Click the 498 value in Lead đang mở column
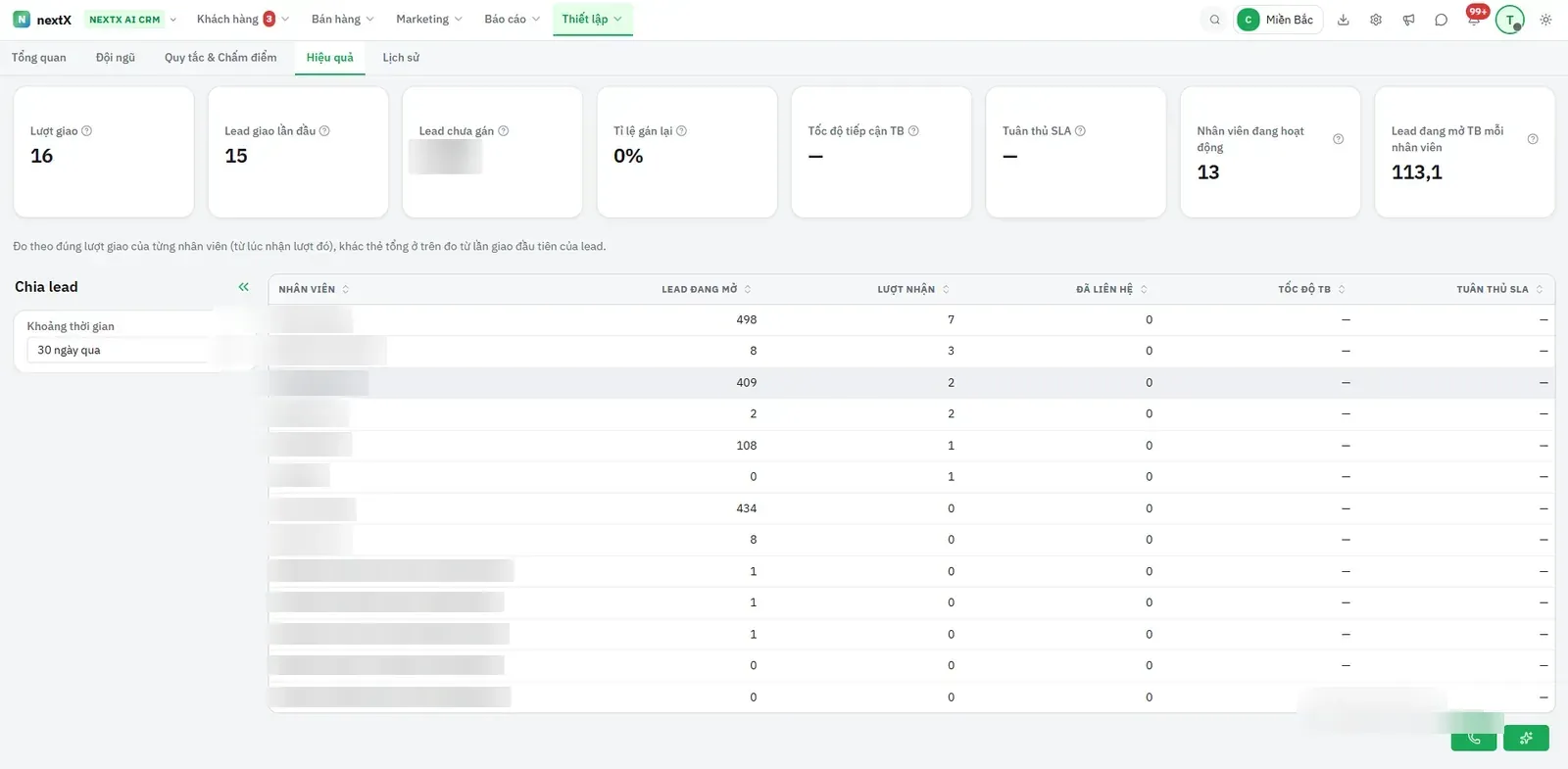Screen dimensions: 1568x769 pos(747,320)
